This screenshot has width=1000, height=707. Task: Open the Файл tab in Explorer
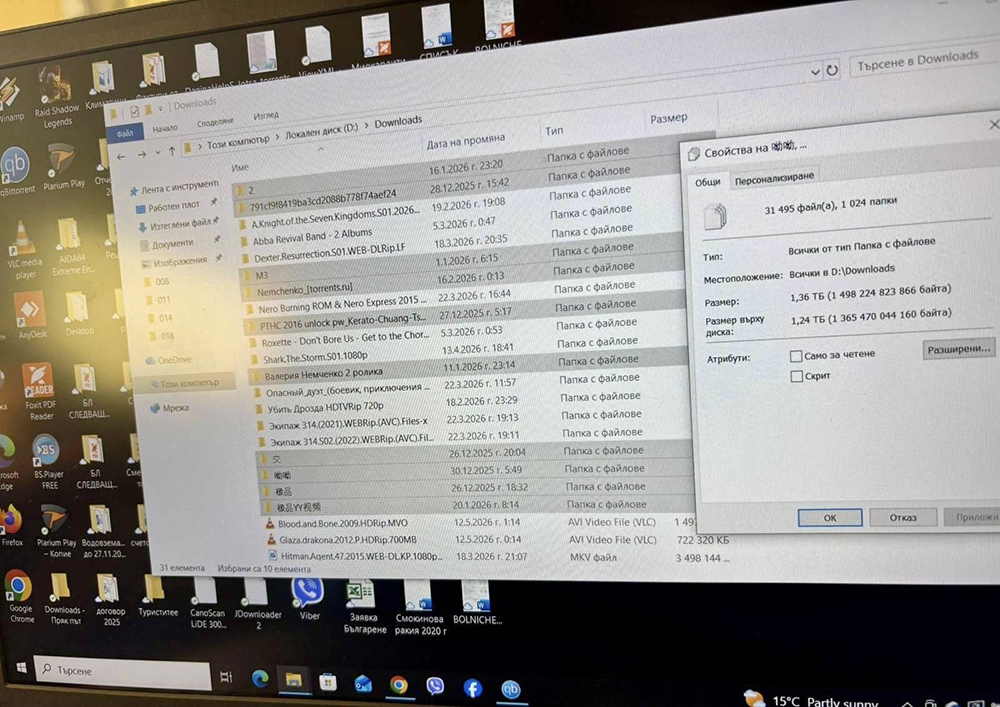point(126,133)
